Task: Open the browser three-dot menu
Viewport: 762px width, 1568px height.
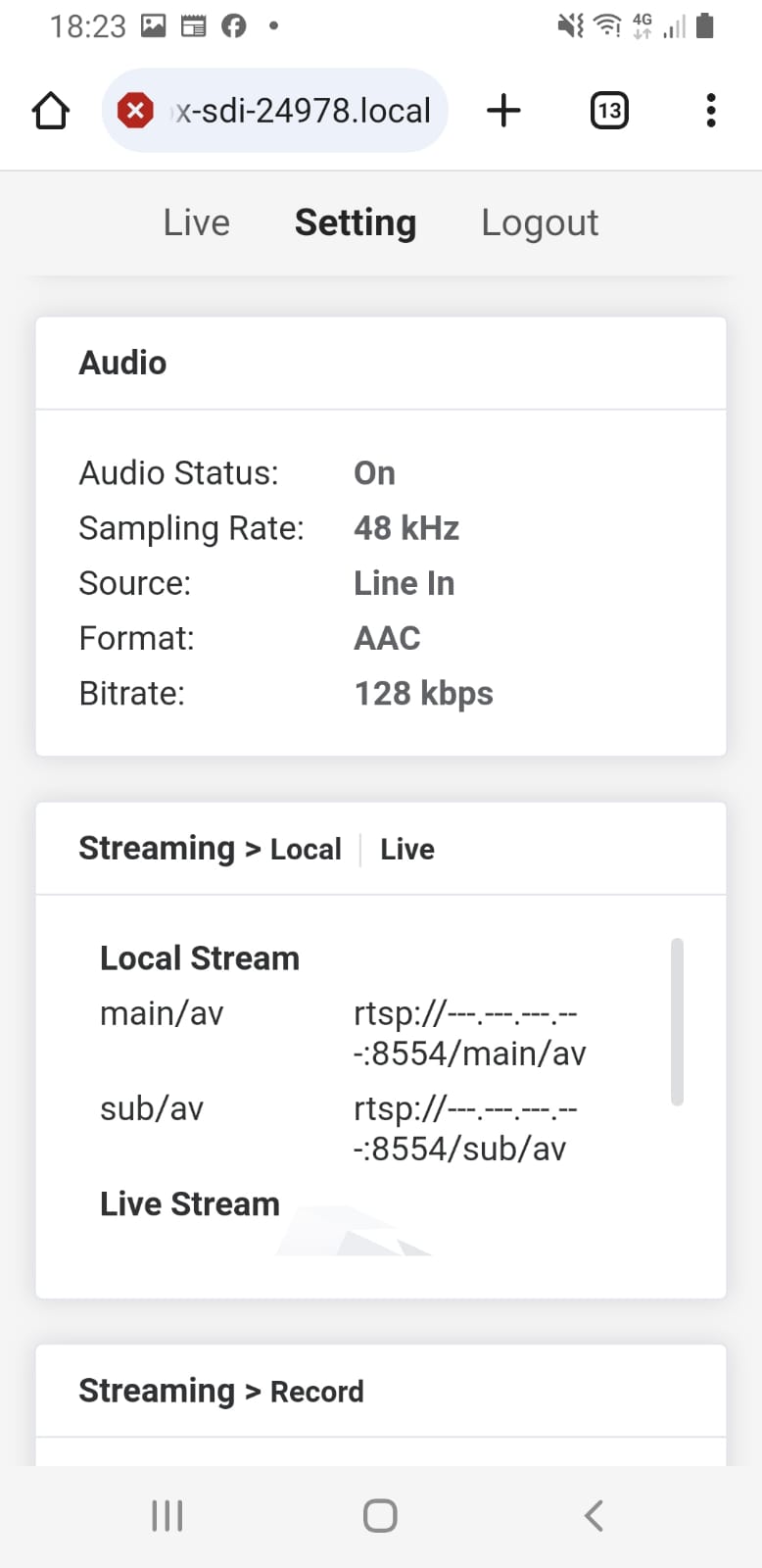Action: point(711,111)
